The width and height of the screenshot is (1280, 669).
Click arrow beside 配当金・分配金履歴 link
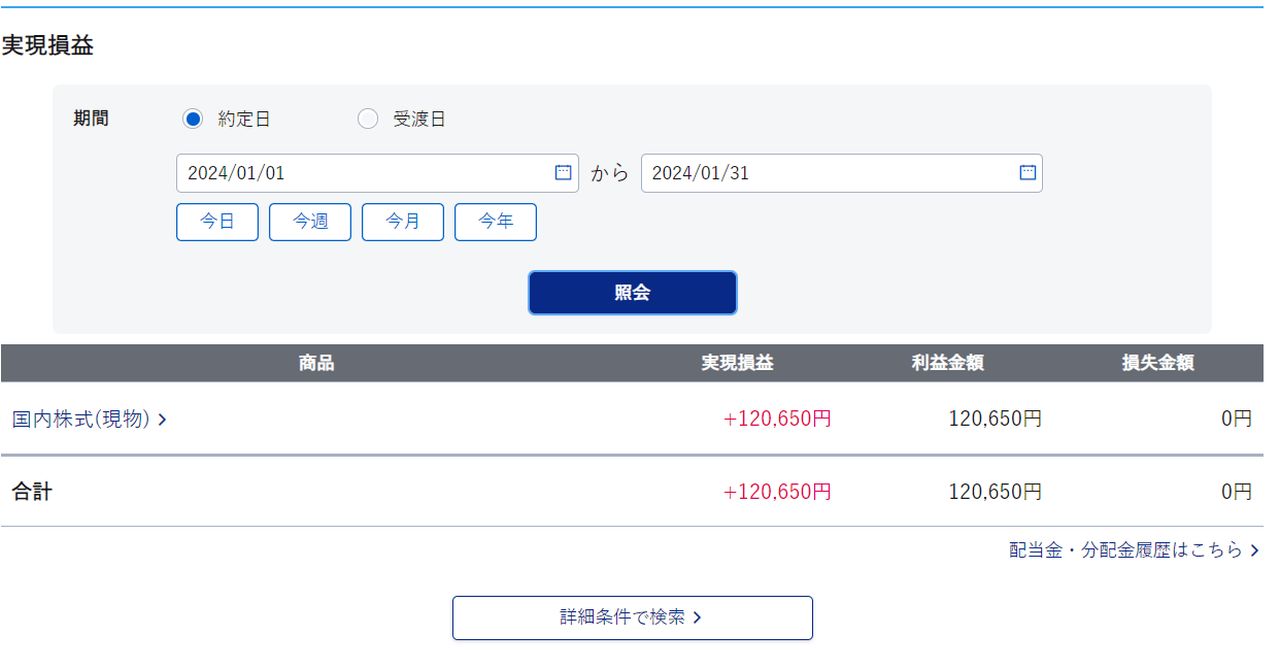click(x=1255, y=550)
